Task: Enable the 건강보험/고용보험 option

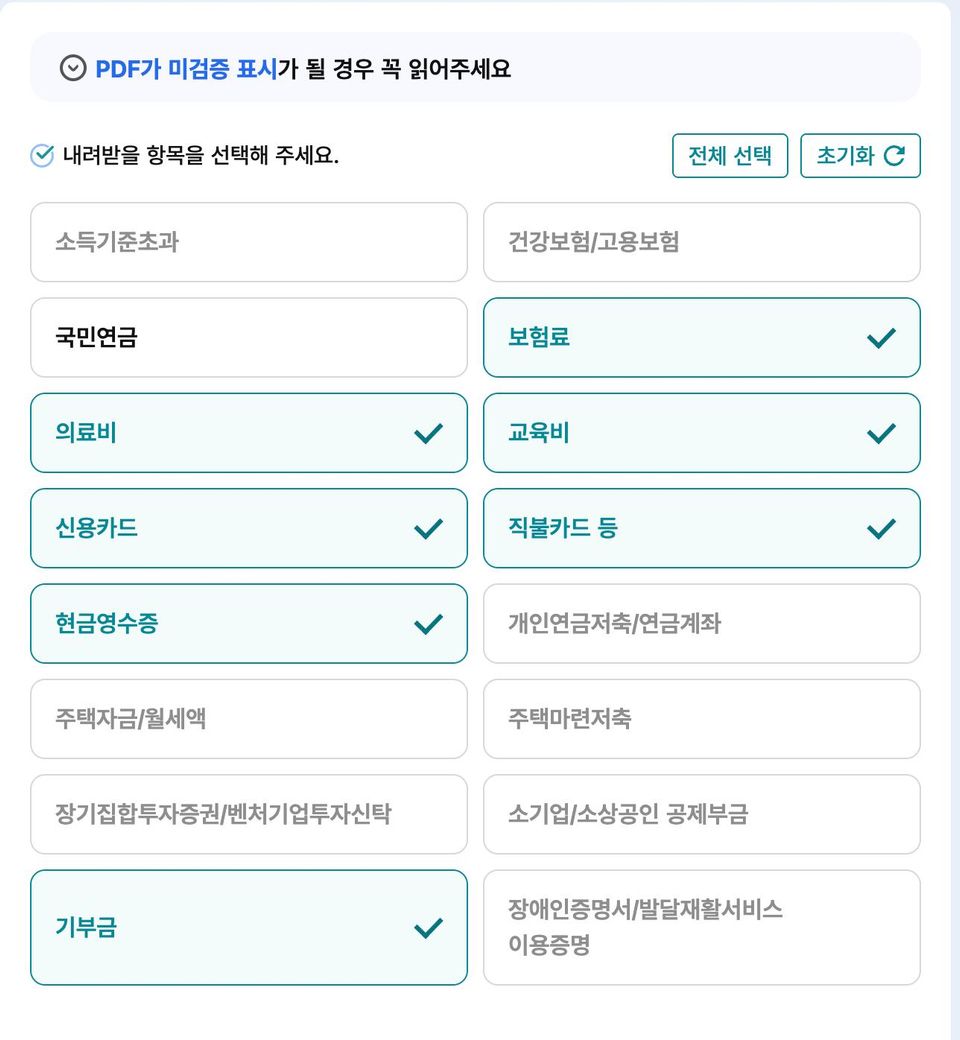Action: point(701,242)
